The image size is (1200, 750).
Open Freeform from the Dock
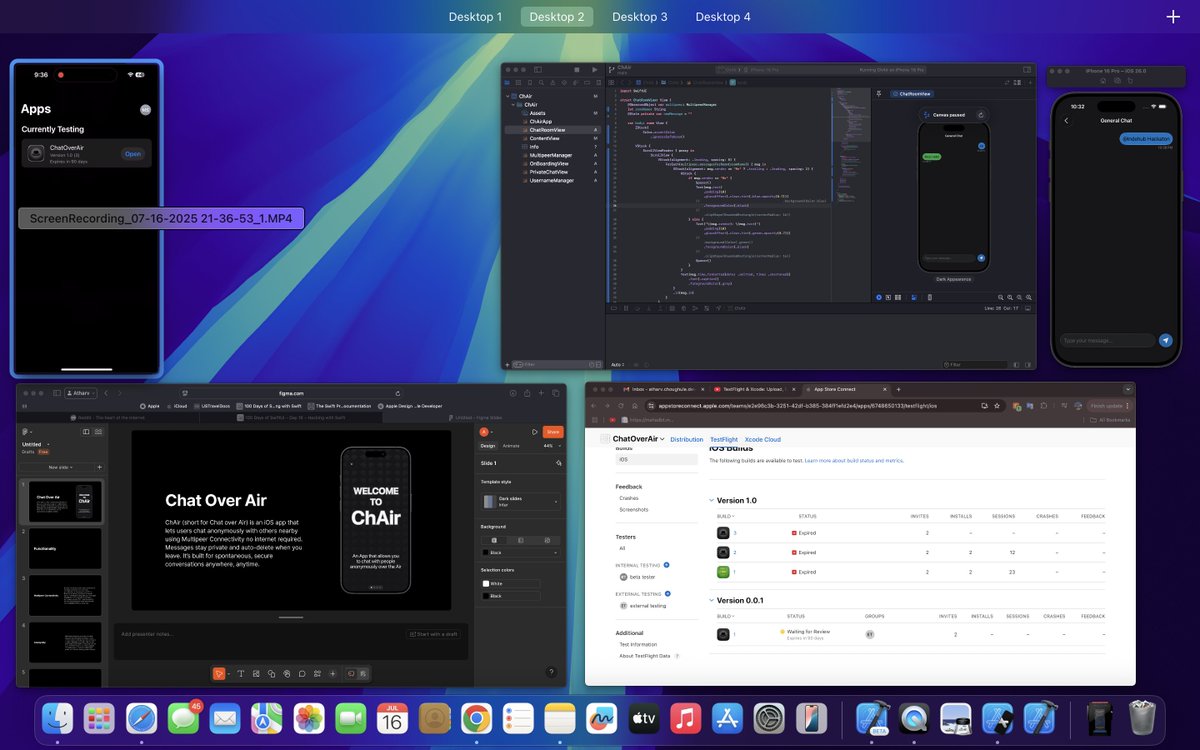point(602,718)
